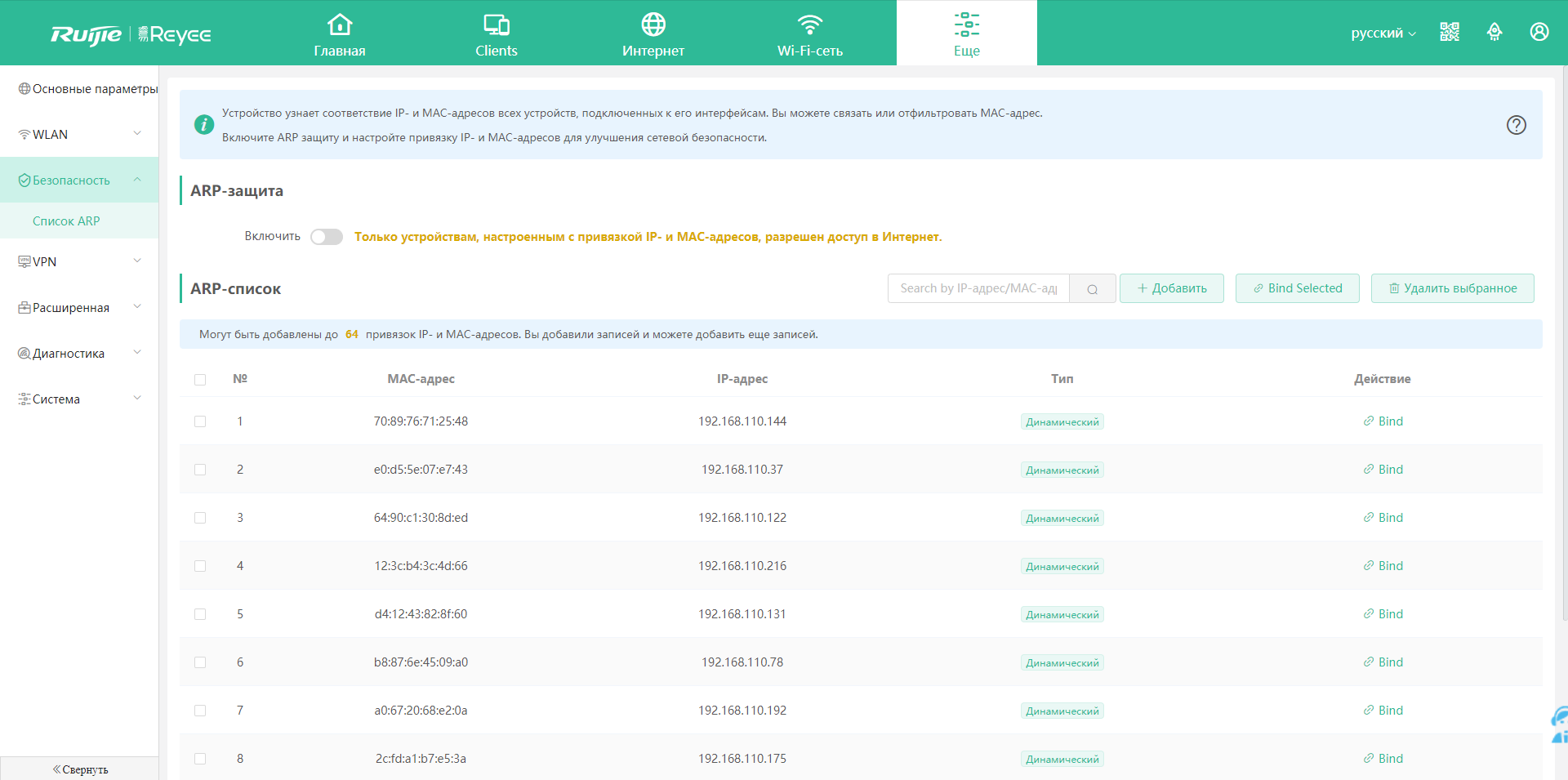1568x780 pixels.
Task: Expand the WLAN sidebar section
Action: [79, 135]
